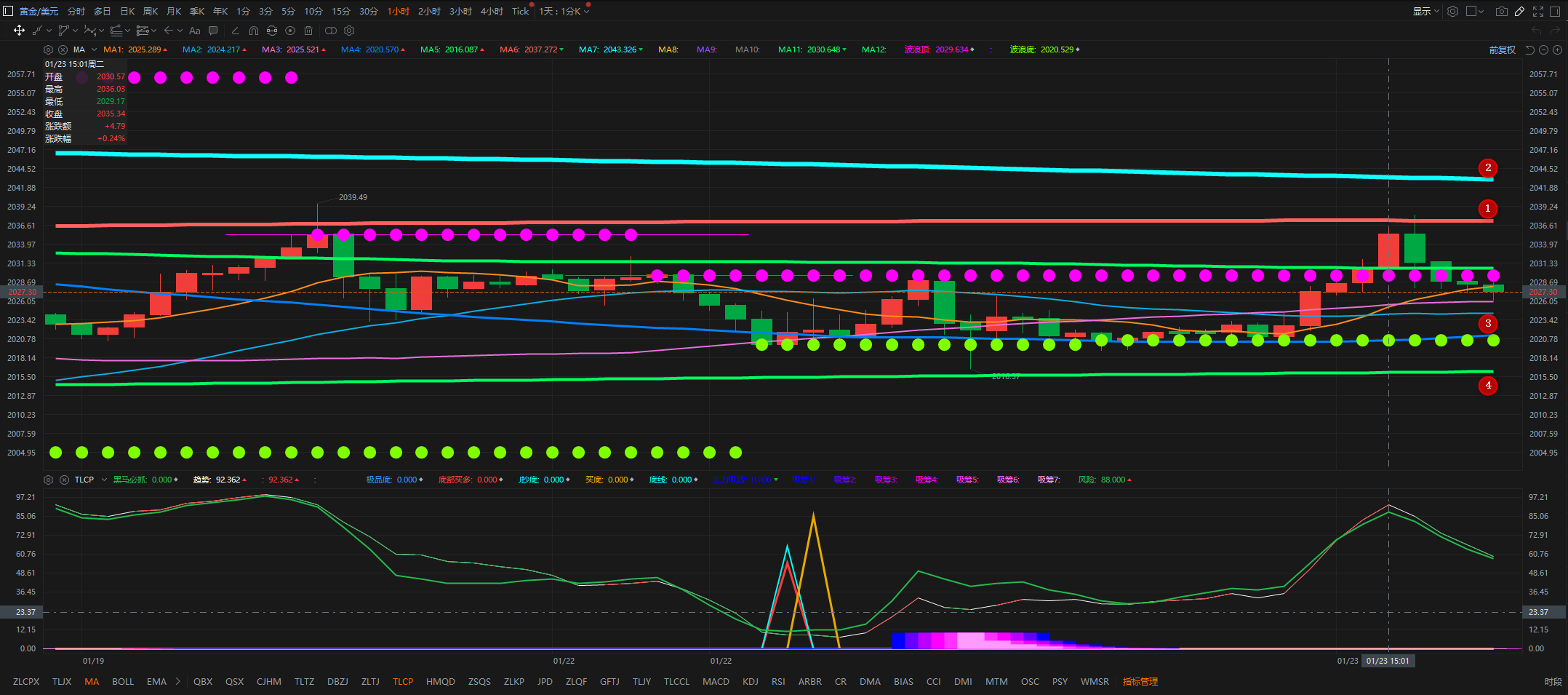
Task: Click the comment bubble note tool
Action: point(213,31)
